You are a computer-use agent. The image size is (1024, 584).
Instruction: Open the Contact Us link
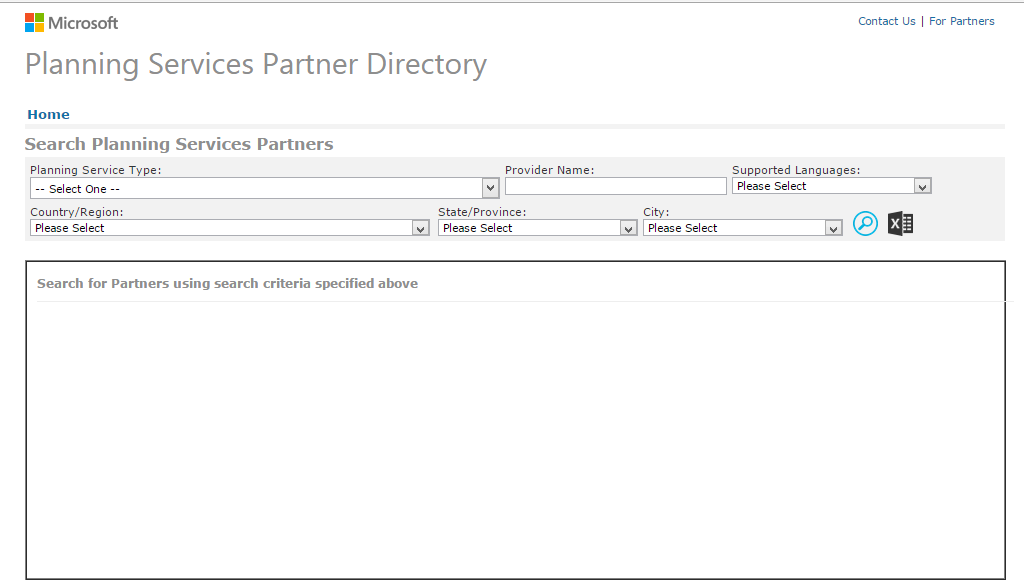[886, 21]
